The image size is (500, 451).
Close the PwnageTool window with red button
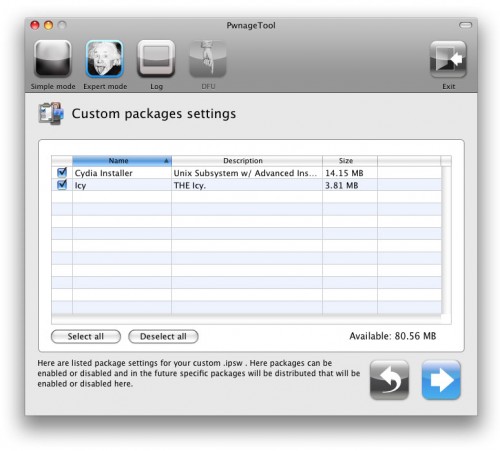[35, 25]
